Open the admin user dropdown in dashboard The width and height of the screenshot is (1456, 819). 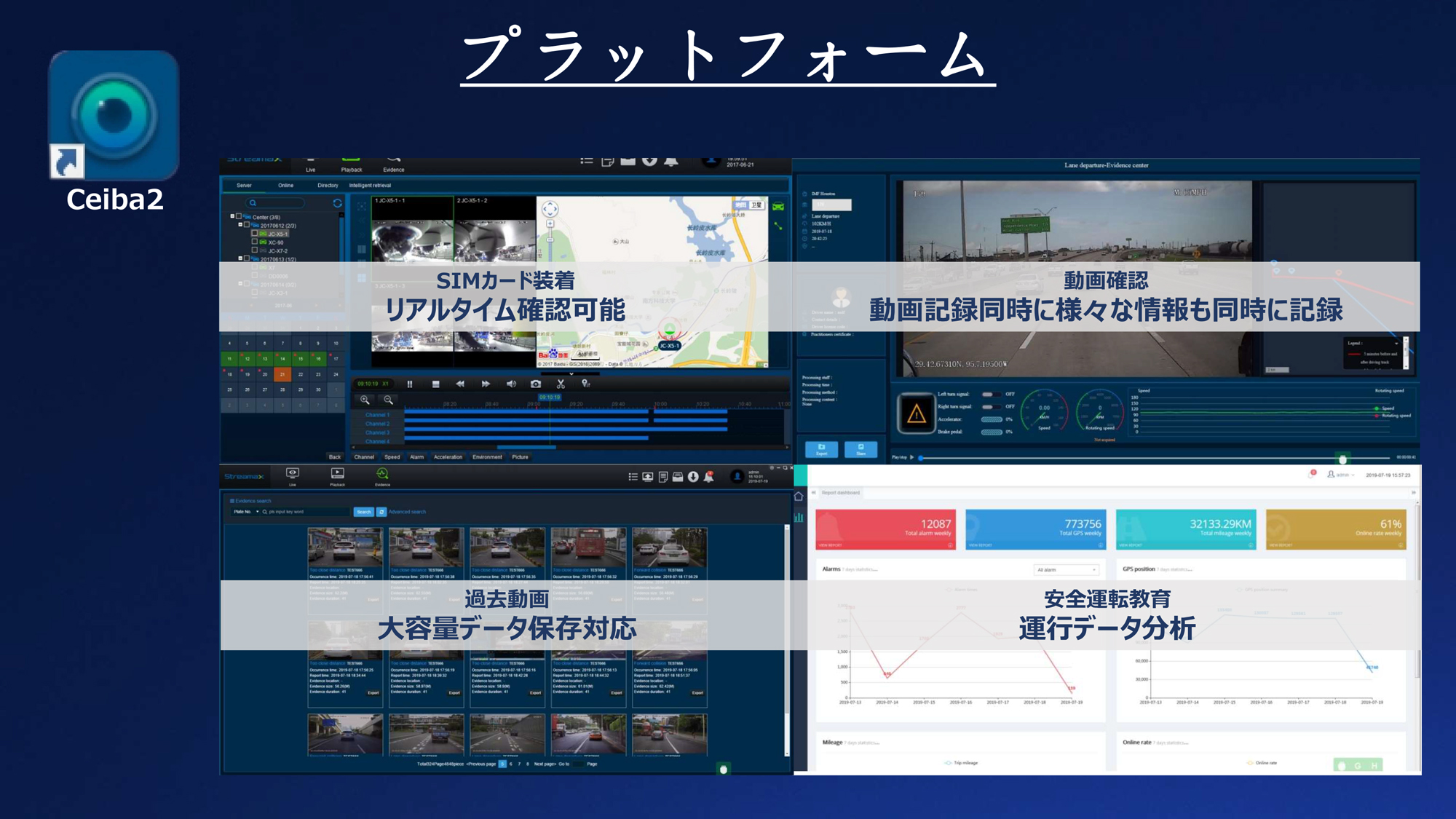[1342, 475]
